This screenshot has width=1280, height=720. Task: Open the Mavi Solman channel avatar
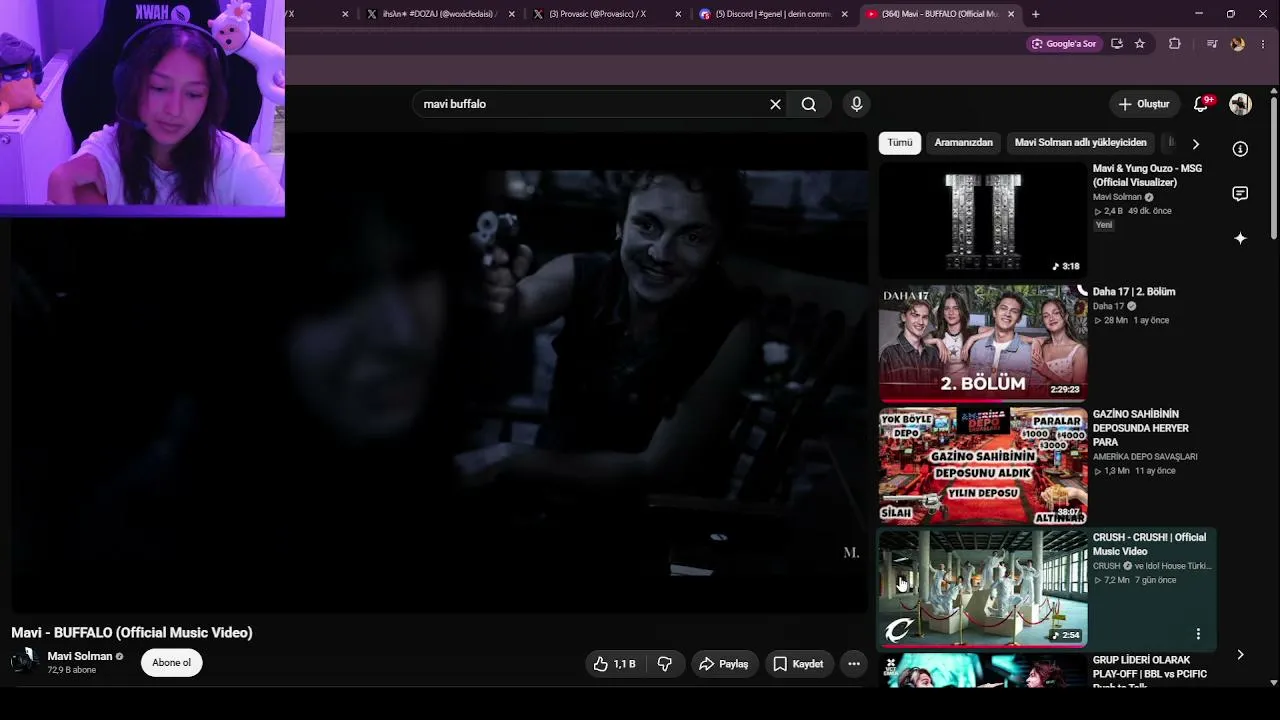click(25, 662)
